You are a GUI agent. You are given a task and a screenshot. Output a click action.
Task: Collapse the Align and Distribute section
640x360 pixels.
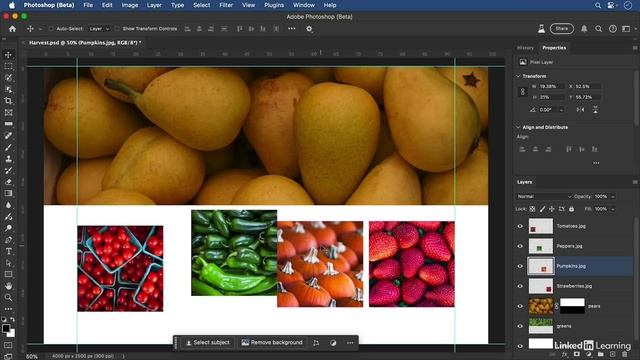tap(518, 127)
